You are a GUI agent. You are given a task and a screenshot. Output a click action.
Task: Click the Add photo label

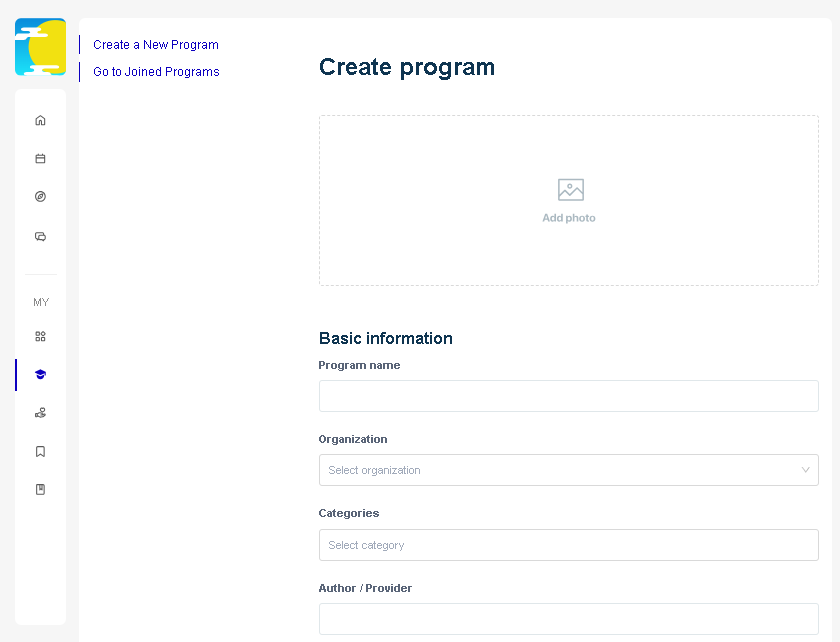tap(569, 218)
